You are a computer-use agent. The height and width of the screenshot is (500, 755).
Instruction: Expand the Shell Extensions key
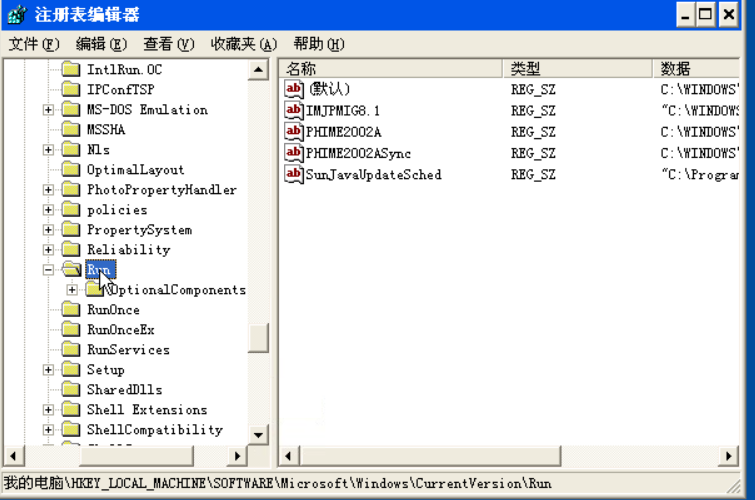48,409
